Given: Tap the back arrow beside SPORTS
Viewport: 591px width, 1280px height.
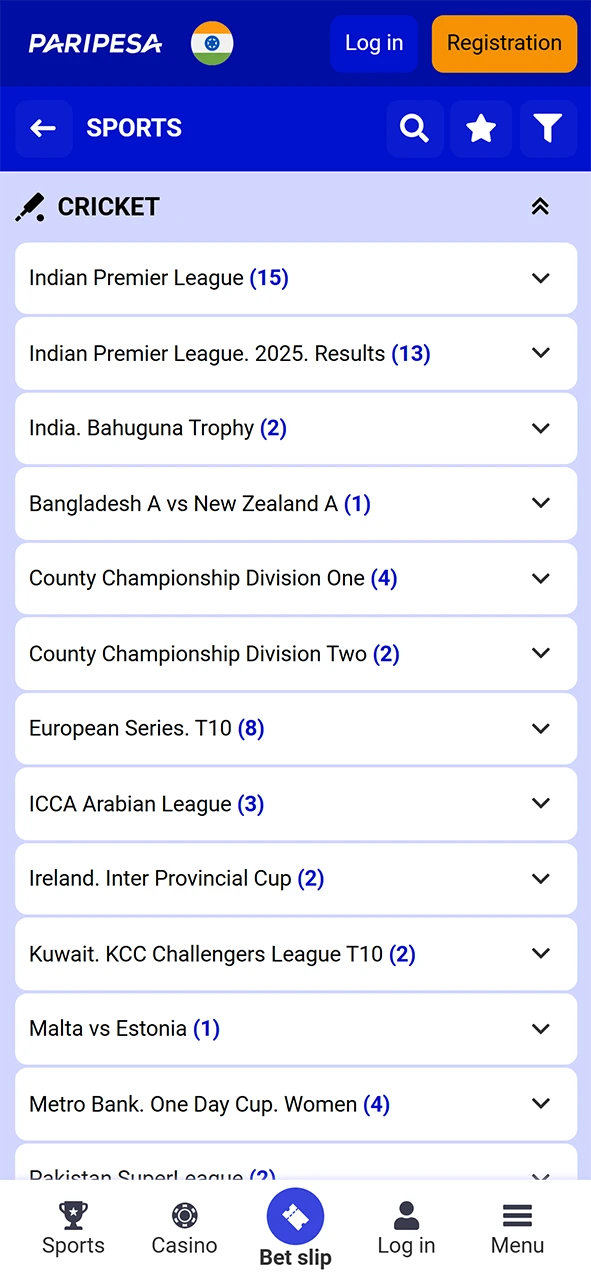Looking at the screenshot, I should pos(42,128).
